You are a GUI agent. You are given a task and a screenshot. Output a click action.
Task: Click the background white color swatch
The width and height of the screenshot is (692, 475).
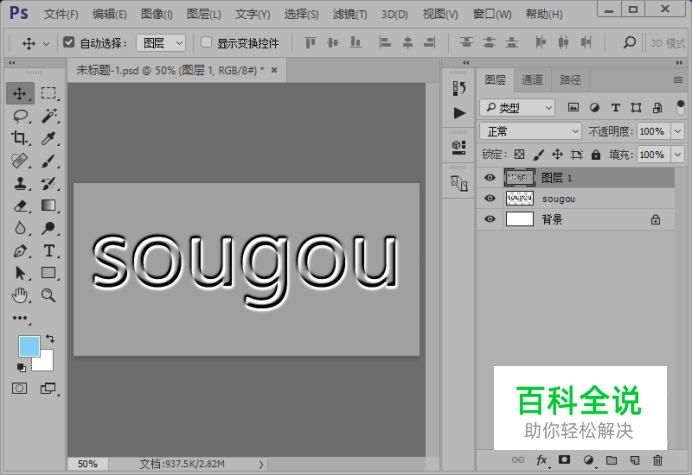coord(46,363)
